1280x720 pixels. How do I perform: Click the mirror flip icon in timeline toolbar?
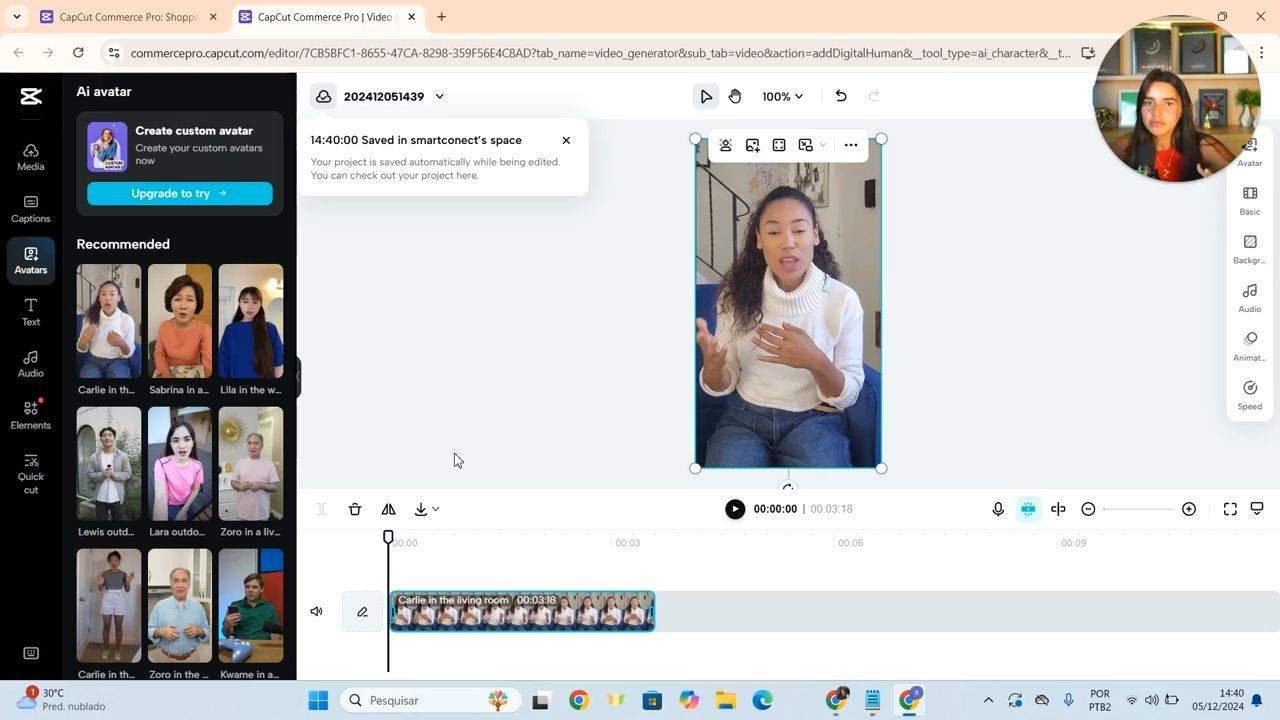[x=389, y=509]
